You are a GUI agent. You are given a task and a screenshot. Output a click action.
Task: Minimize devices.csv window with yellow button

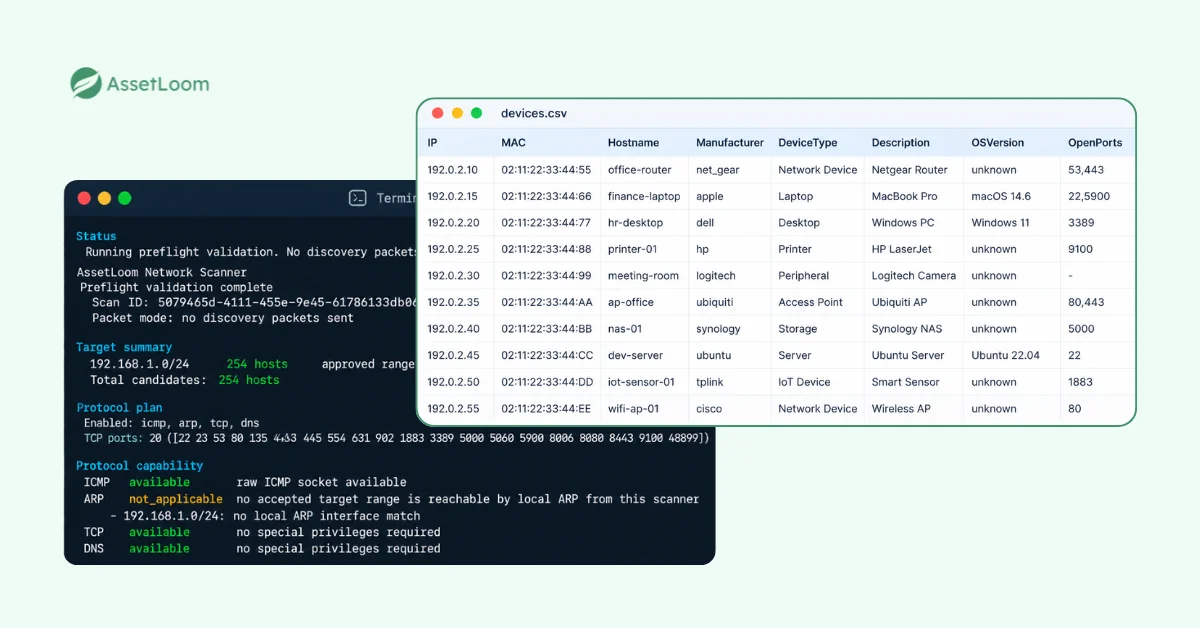pos(457,113)
